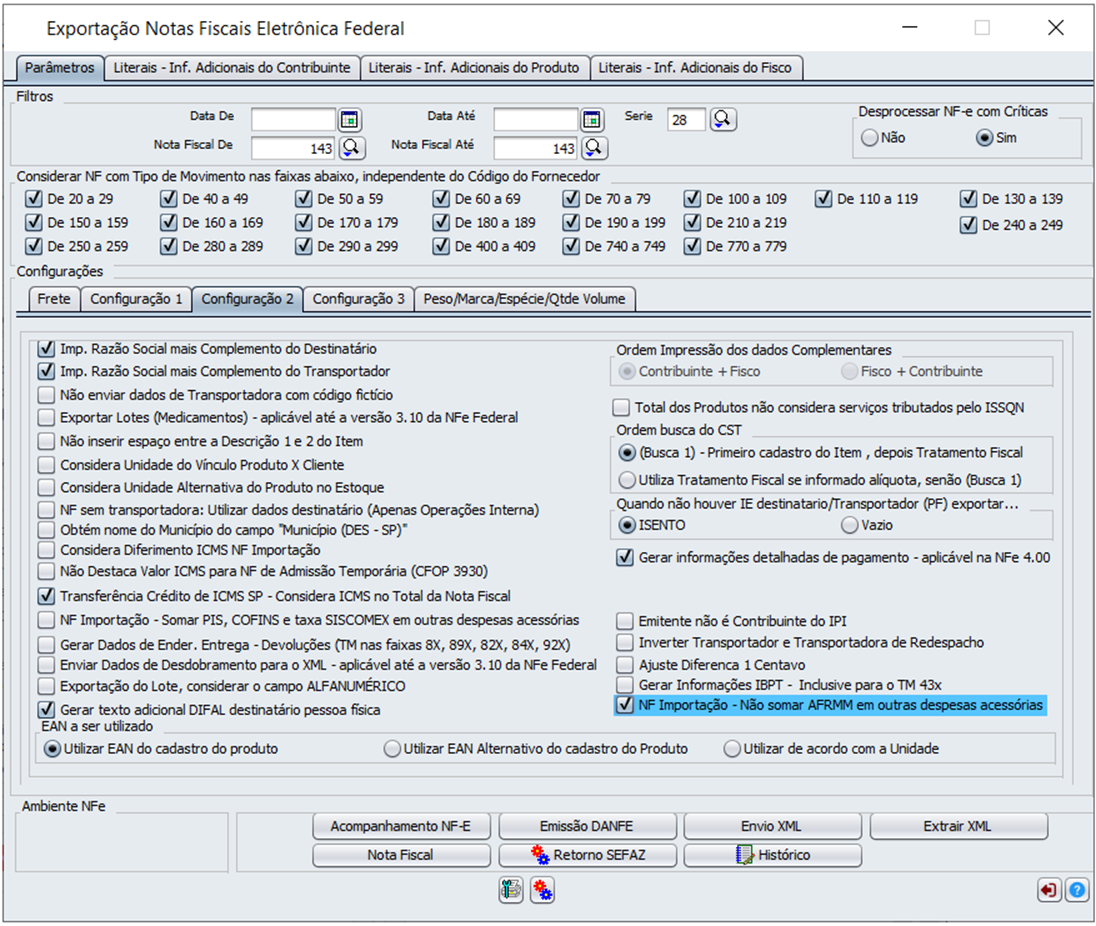Open the calendar picker for Data Até
This screenshot has width=1096, height=926.
tap(592, 120)
